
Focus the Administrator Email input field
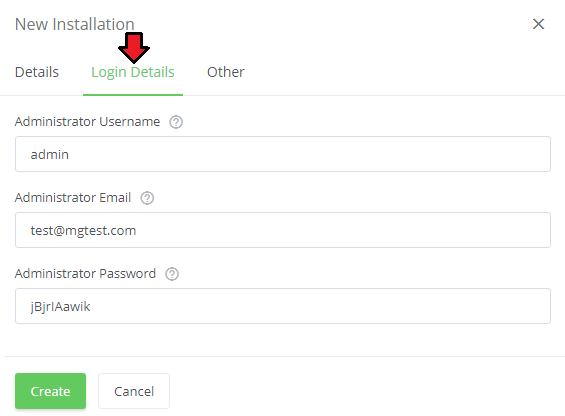[283, 230]
